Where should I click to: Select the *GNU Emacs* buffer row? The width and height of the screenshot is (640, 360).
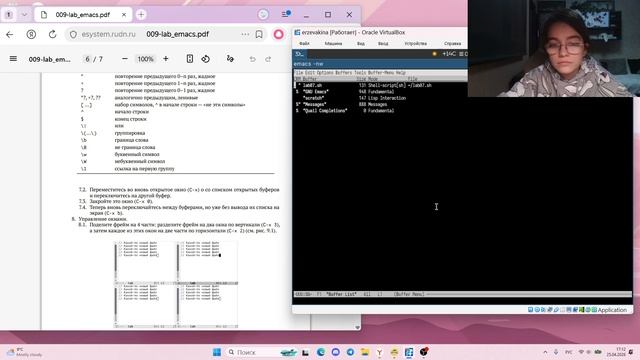coord(345,92)
